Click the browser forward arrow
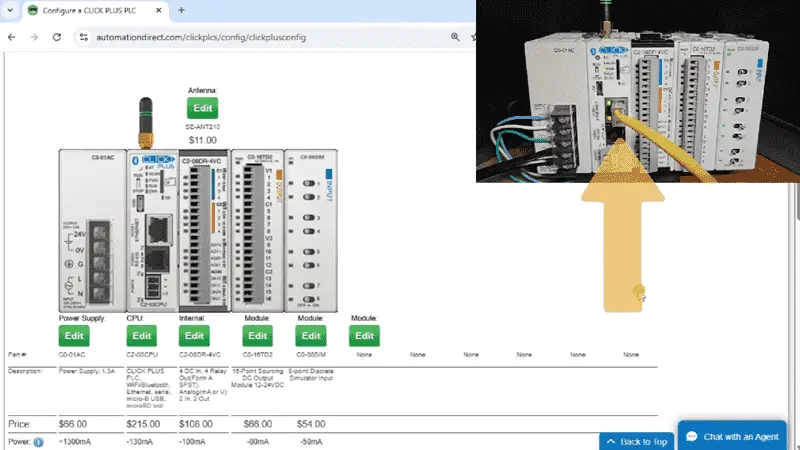Viewport: 800px width, 450px height. 34,37
